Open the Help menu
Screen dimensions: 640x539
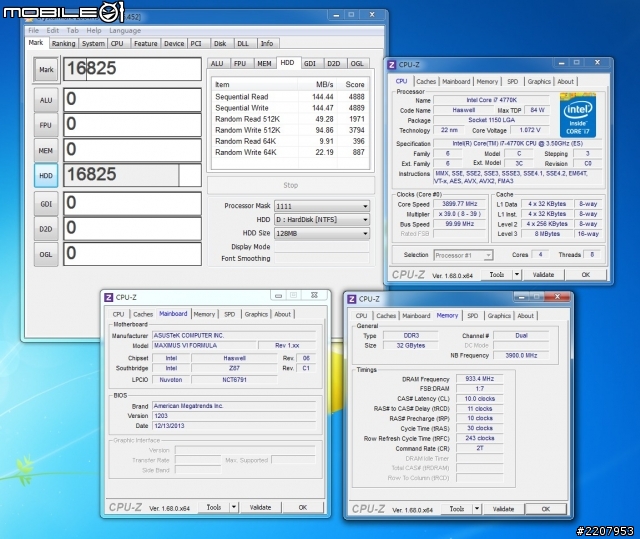coord(94,30)
